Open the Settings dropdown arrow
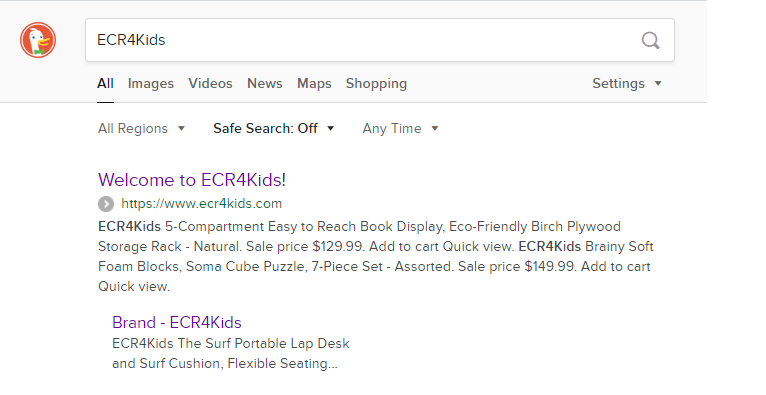766x395 pixels. click(658, 83)
